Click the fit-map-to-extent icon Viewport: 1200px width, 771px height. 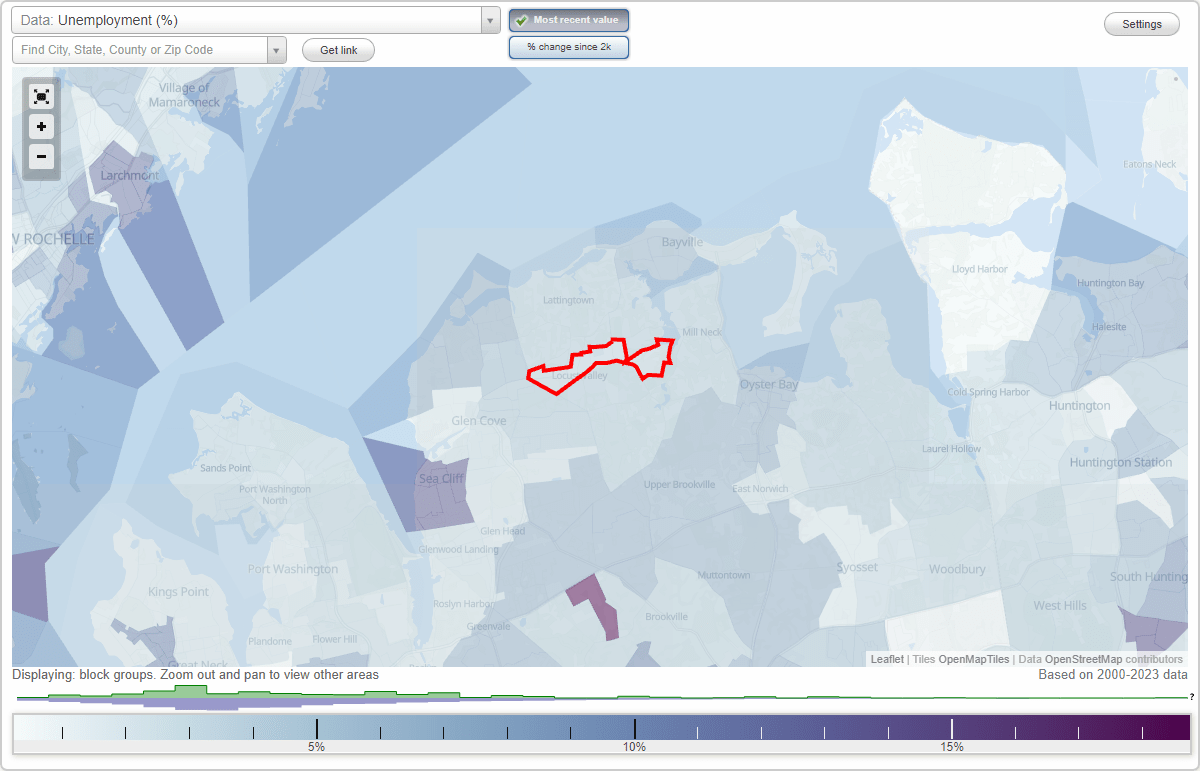(x=41, y=96)
